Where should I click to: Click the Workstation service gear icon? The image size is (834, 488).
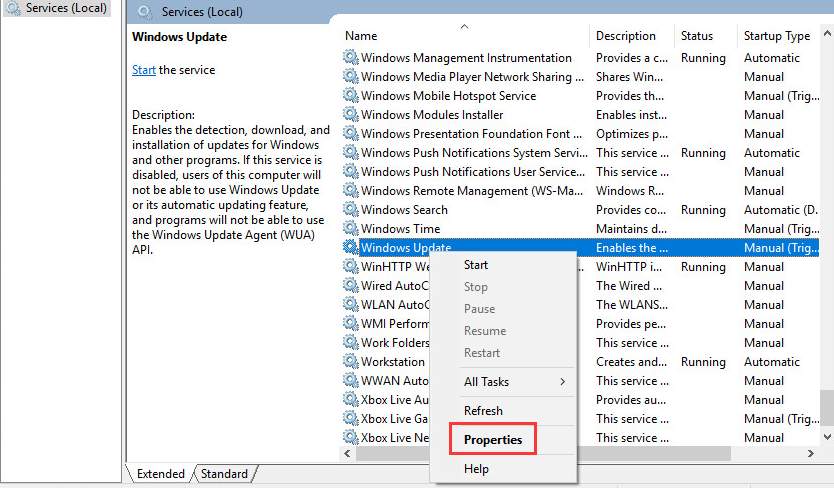click(x=351, y=361)
